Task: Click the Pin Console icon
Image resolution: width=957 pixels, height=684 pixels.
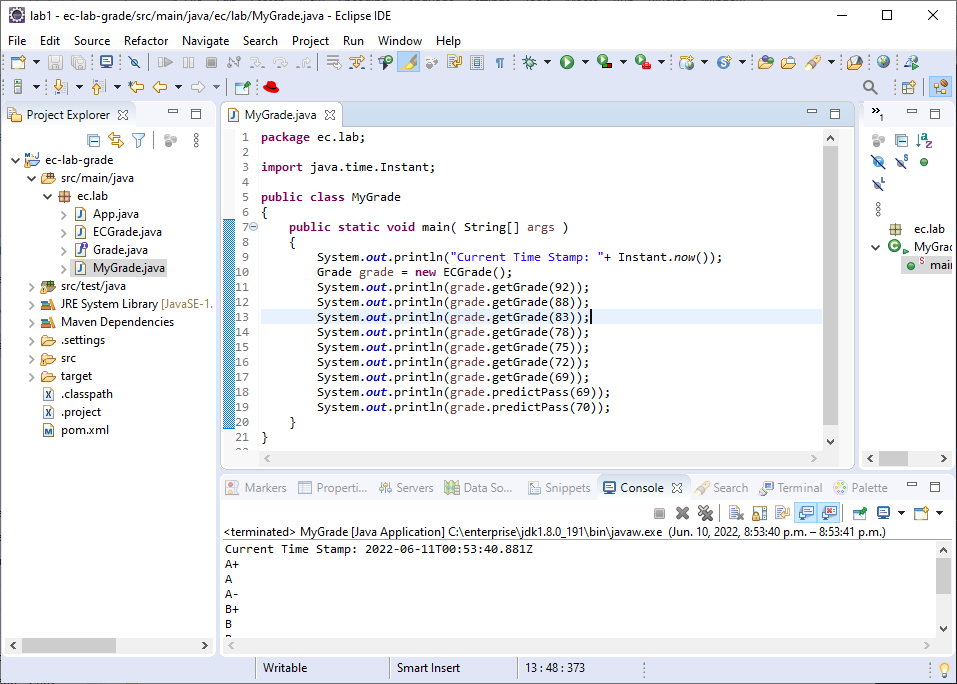Action: 859,514
